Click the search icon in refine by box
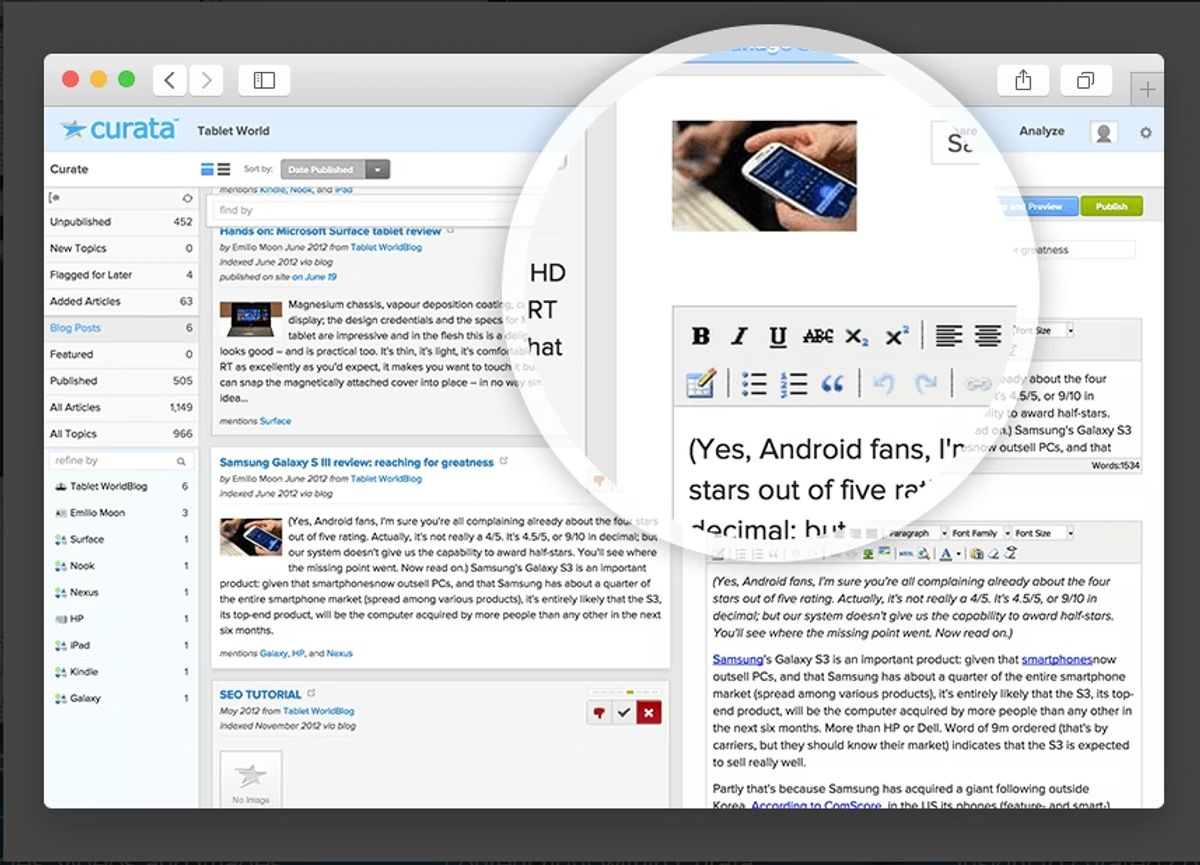This screenshot has height=865, width=1200. (x=181, y=461)
